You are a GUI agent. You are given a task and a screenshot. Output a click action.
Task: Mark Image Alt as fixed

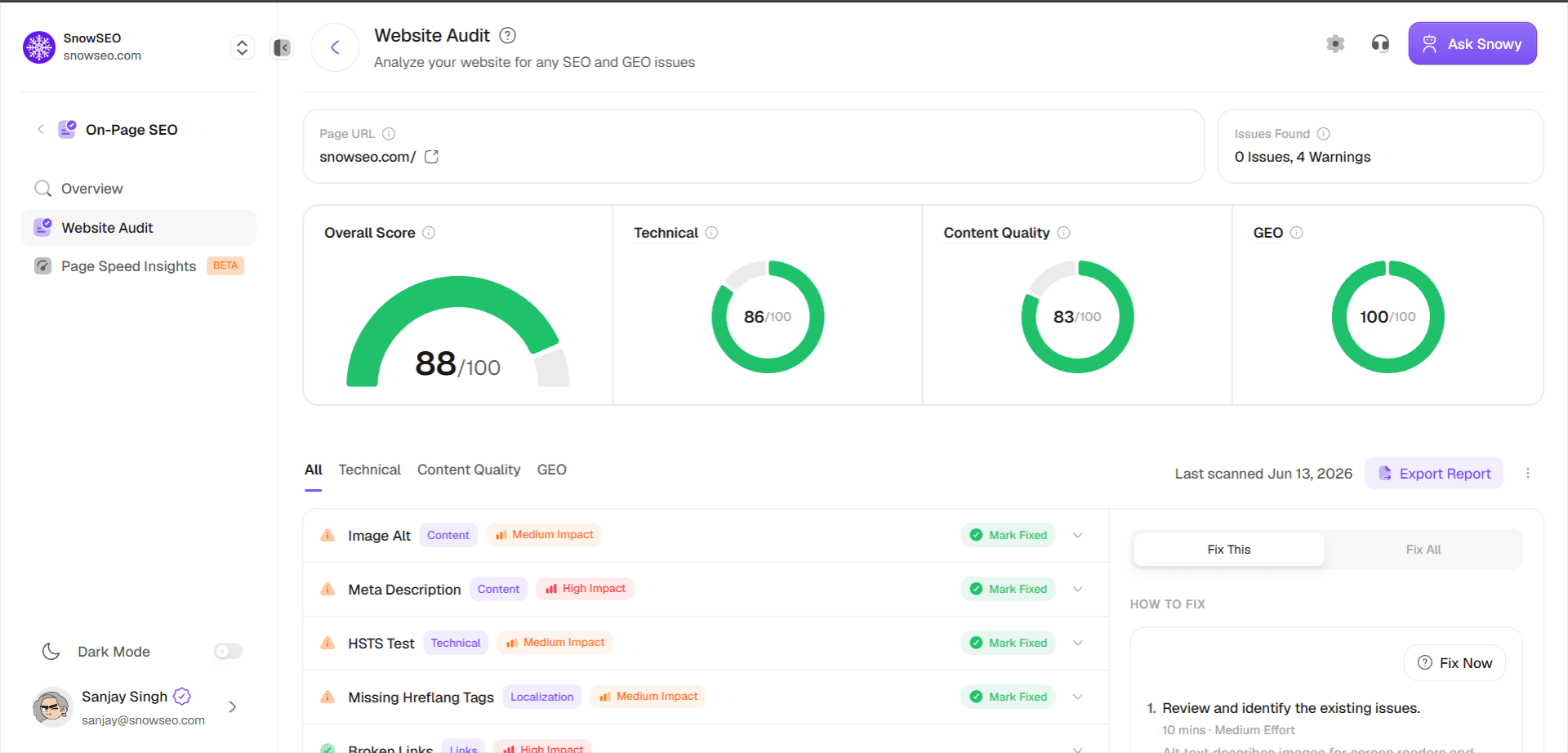(1008, 536)
